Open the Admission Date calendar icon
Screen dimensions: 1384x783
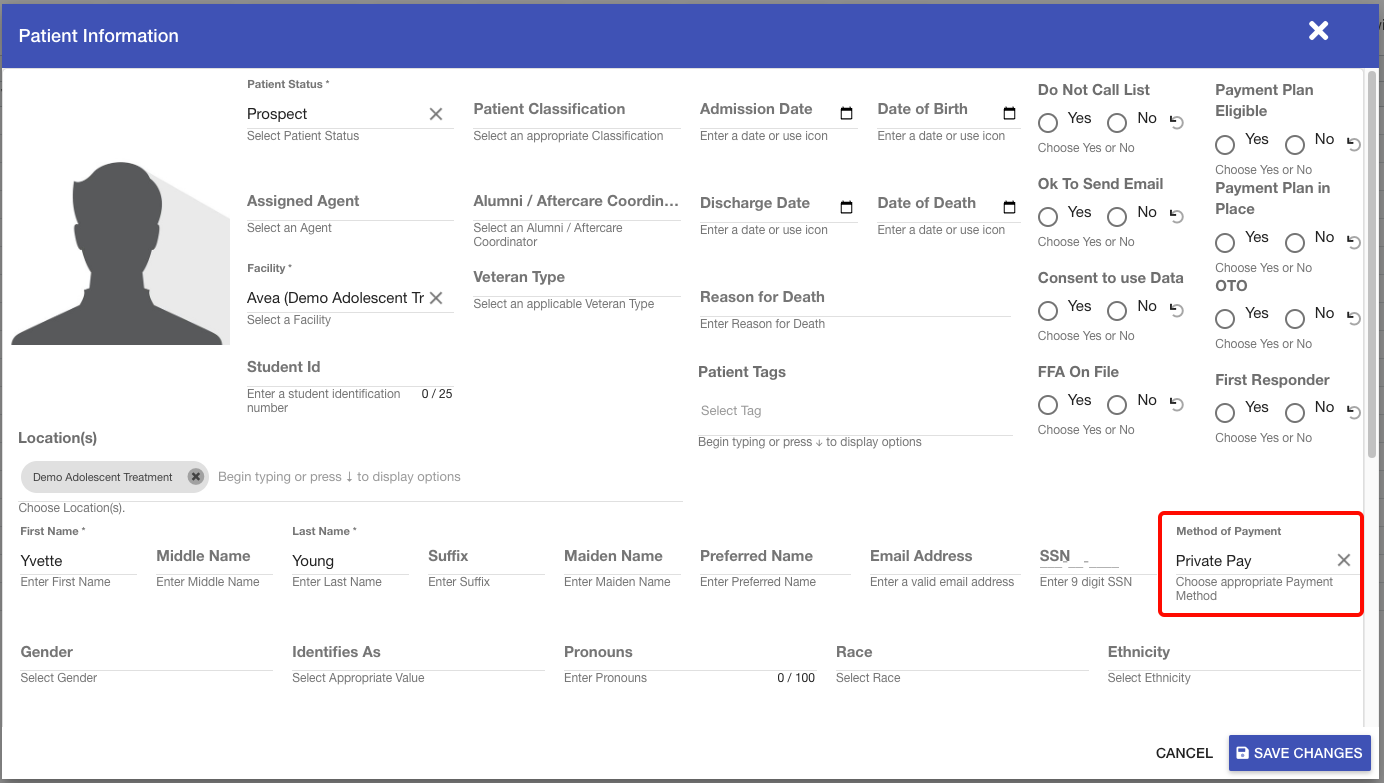(x=846, y=114)
